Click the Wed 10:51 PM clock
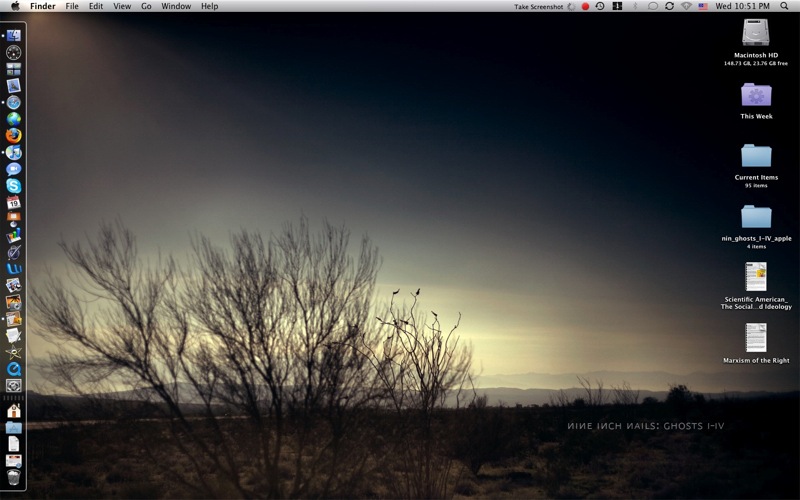Image resolution: width=800 pixels, height=500 pixels. coord(742,6)
